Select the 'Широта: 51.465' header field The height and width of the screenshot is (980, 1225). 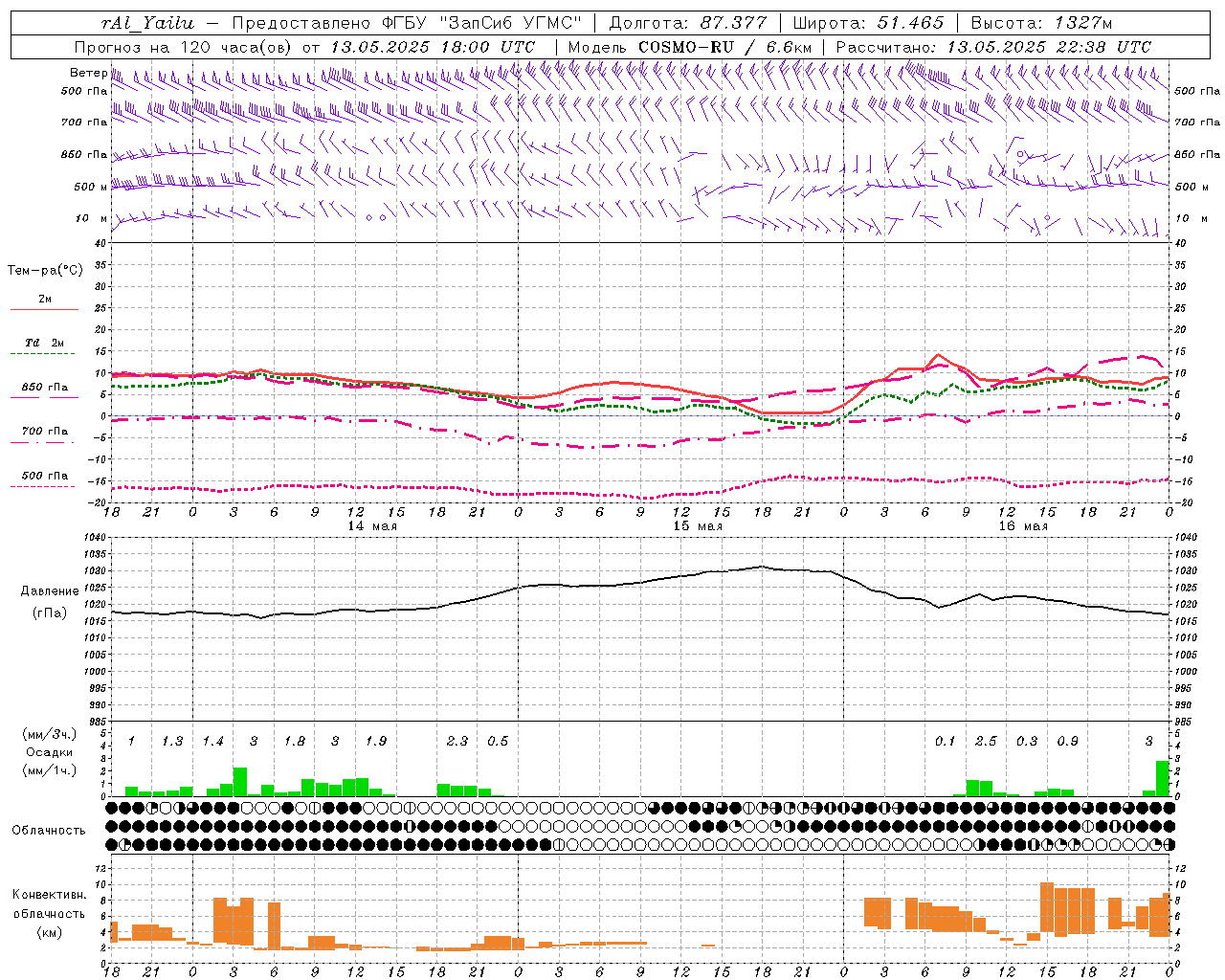tap(868, 23)
